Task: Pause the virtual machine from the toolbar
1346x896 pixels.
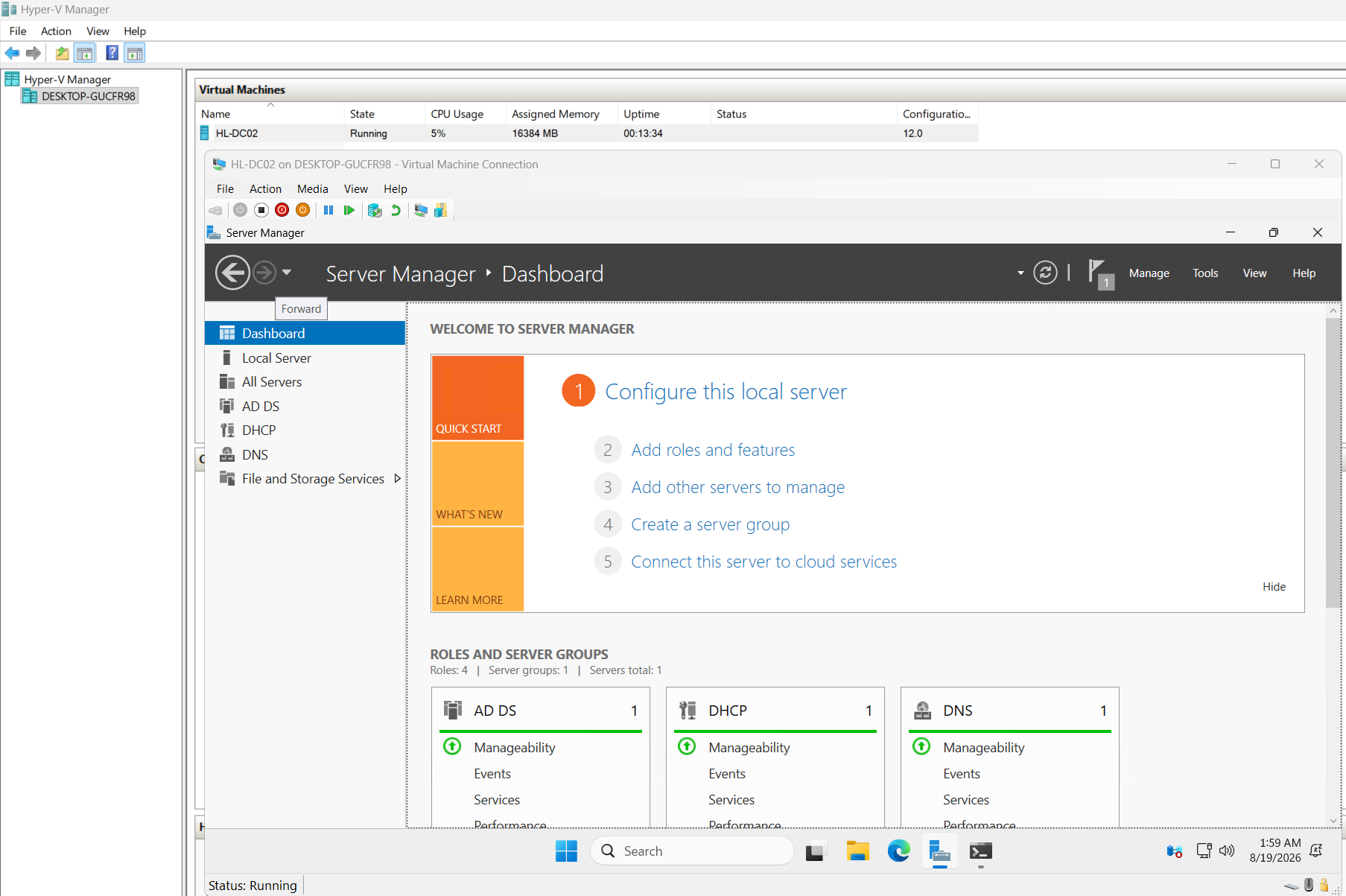Action: 328,210
